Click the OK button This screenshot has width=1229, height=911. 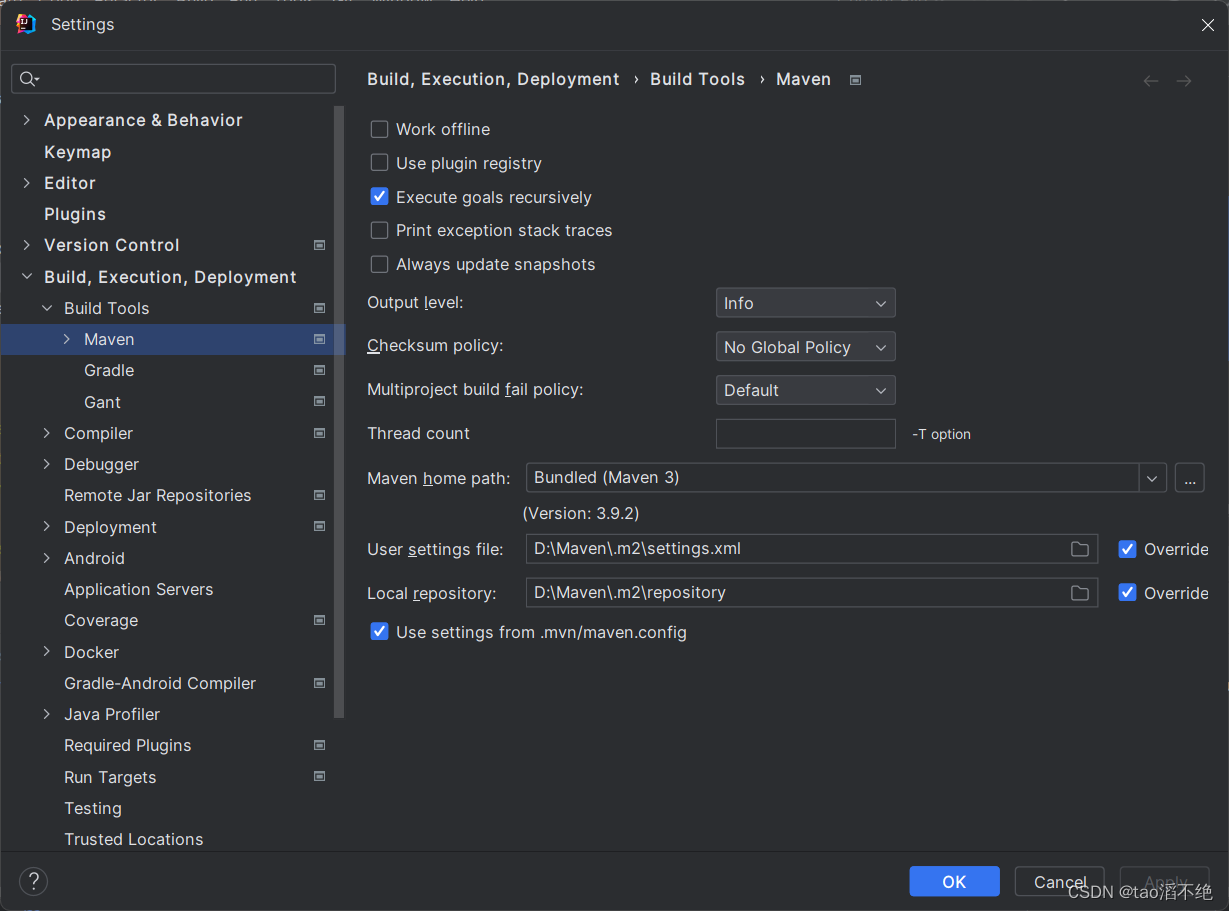click(954, 881)
